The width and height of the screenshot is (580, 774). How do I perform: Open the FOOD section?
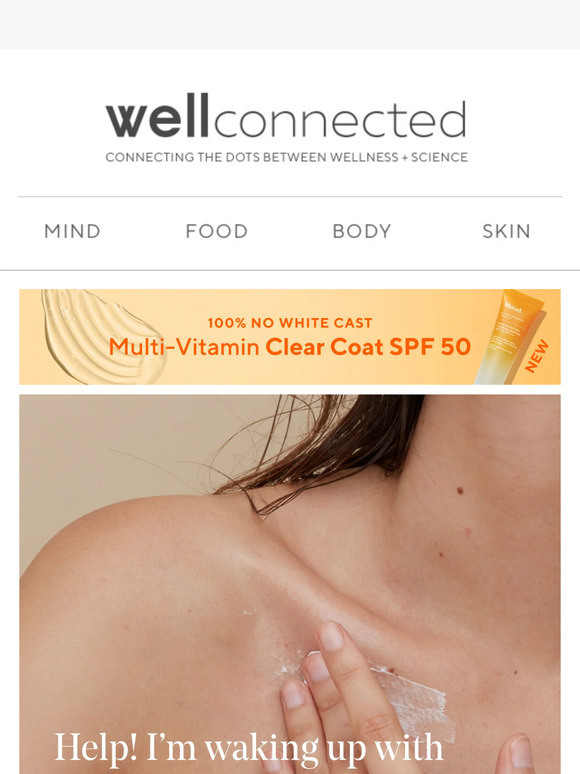click(x=216, y=231)
